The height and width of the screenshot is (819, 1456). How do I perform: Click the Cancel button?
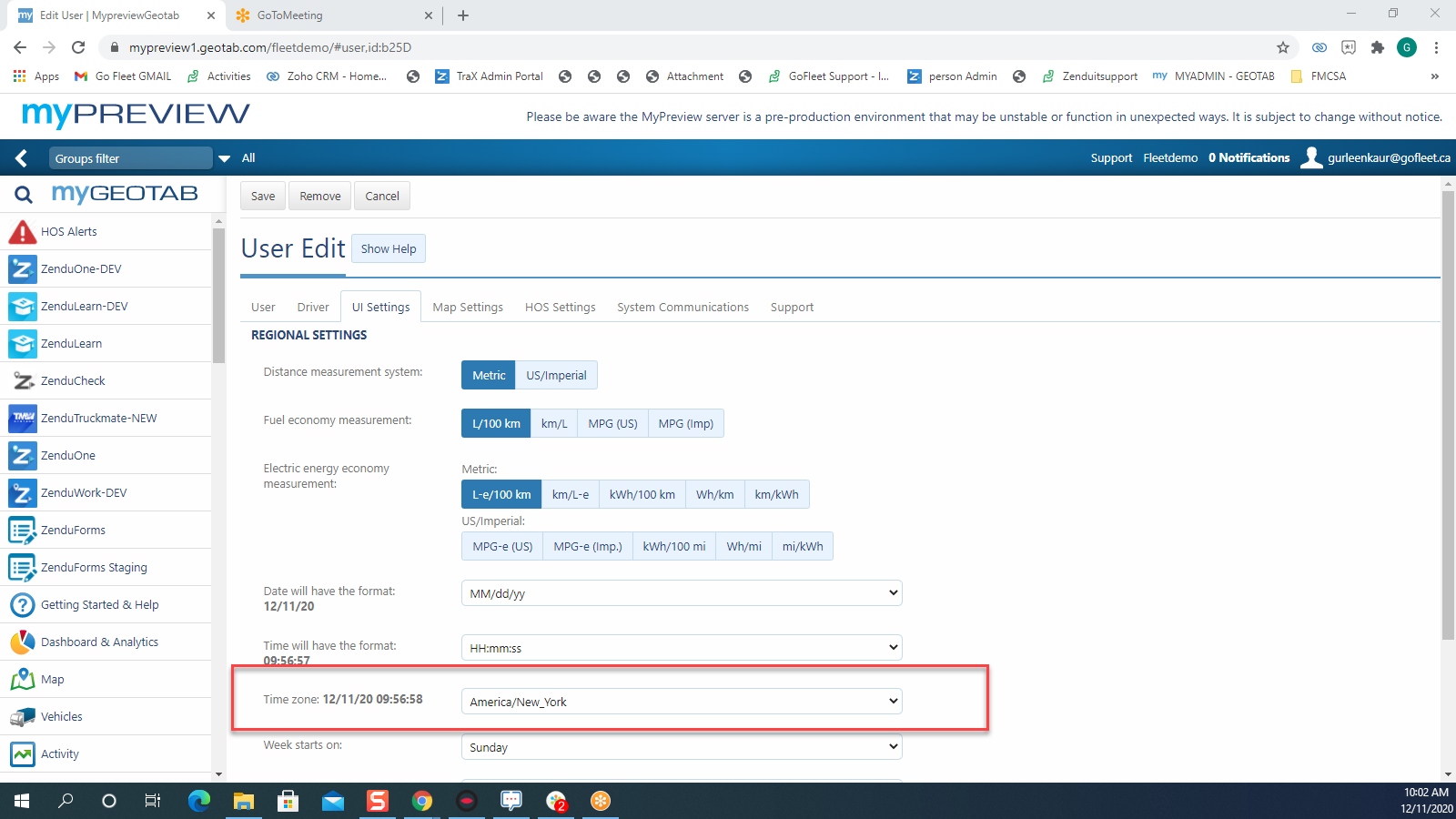[382, 196]
